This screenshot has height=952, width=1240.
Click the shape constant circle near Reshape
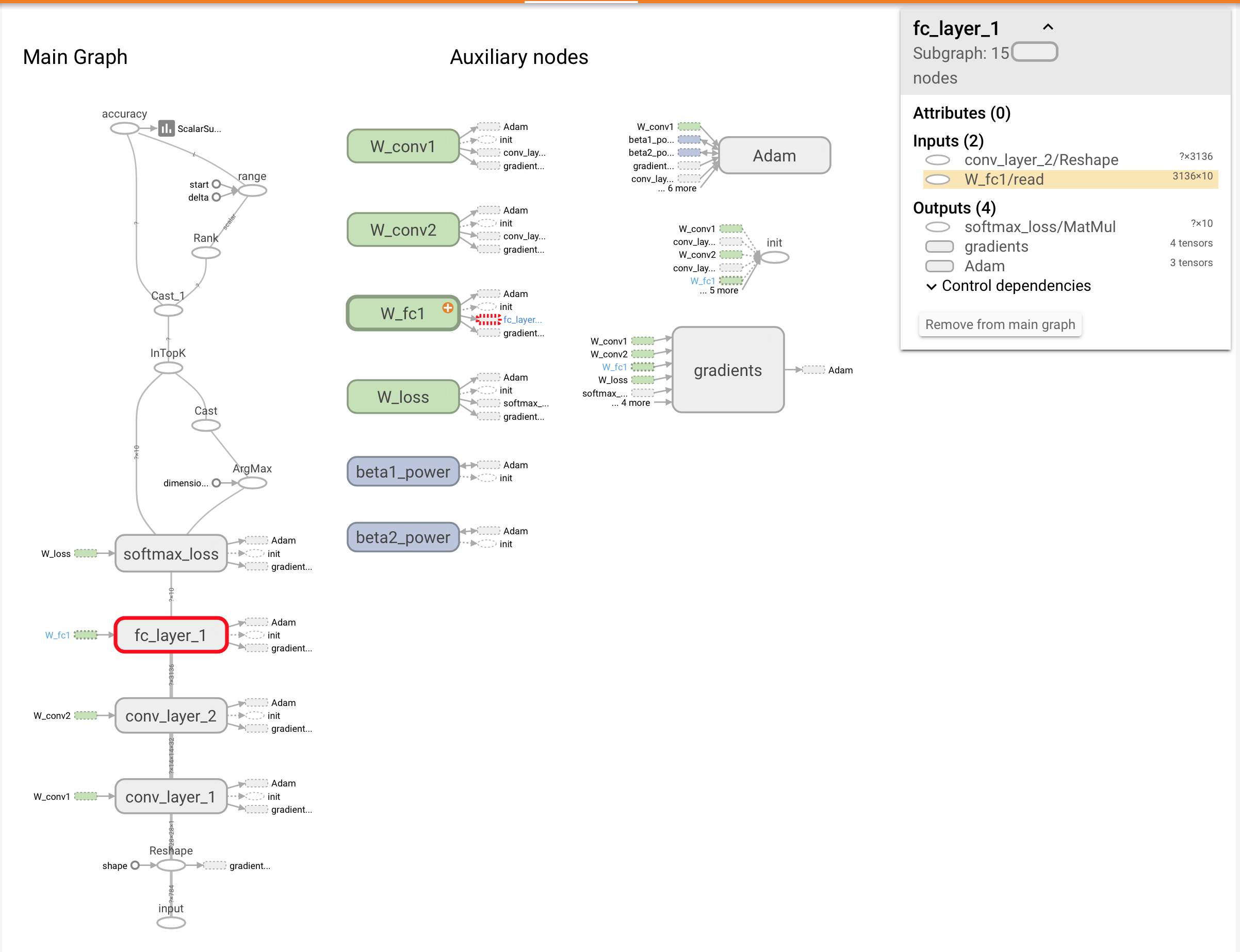135,865
